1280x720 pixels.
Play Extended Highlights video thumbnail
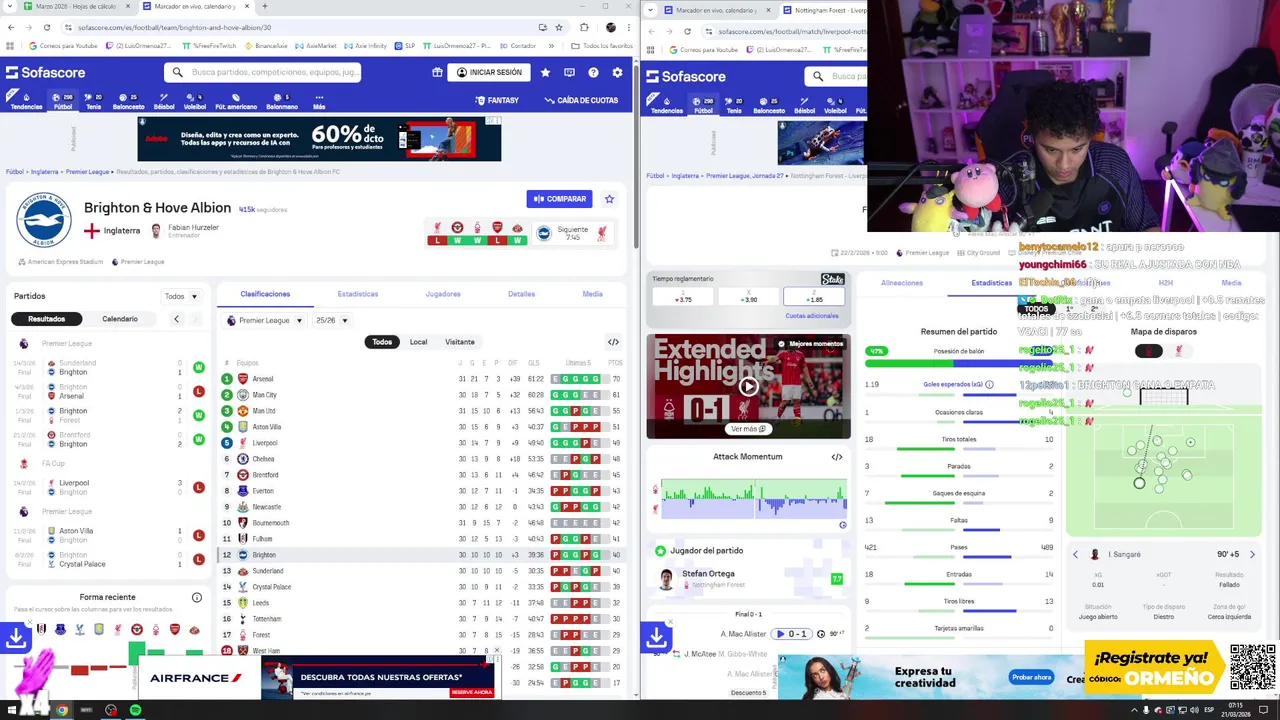[x=748, y=386]
